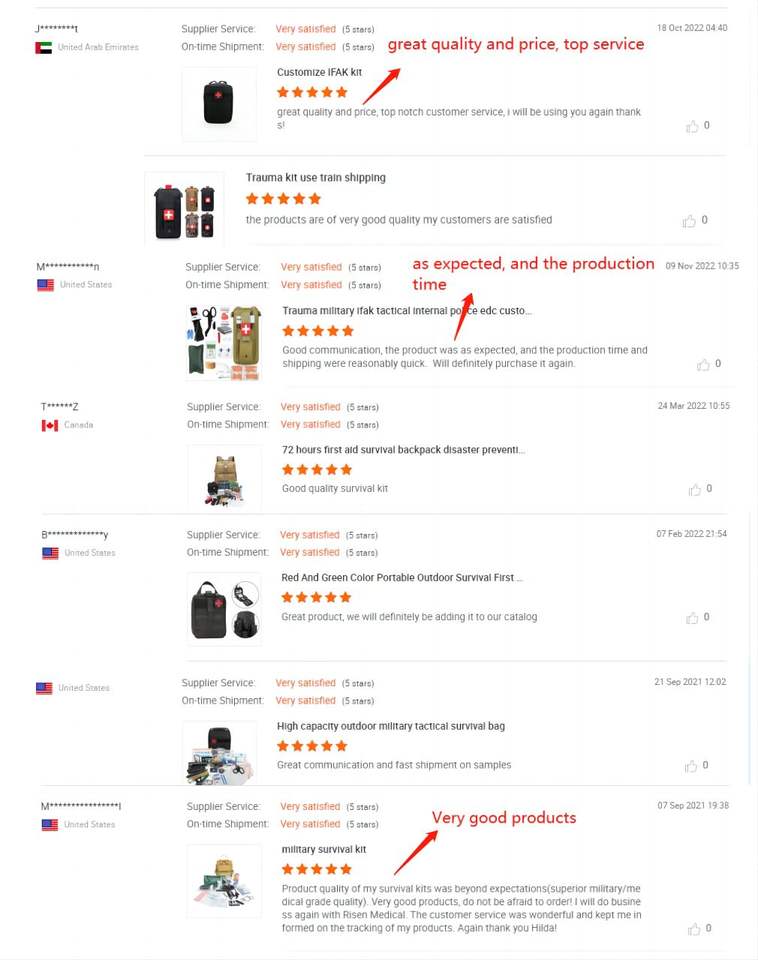The height and width of the screenshot is (960, 758).
Task: Like the Trauma military ifak tactical review
Action: tap(703, 365)
